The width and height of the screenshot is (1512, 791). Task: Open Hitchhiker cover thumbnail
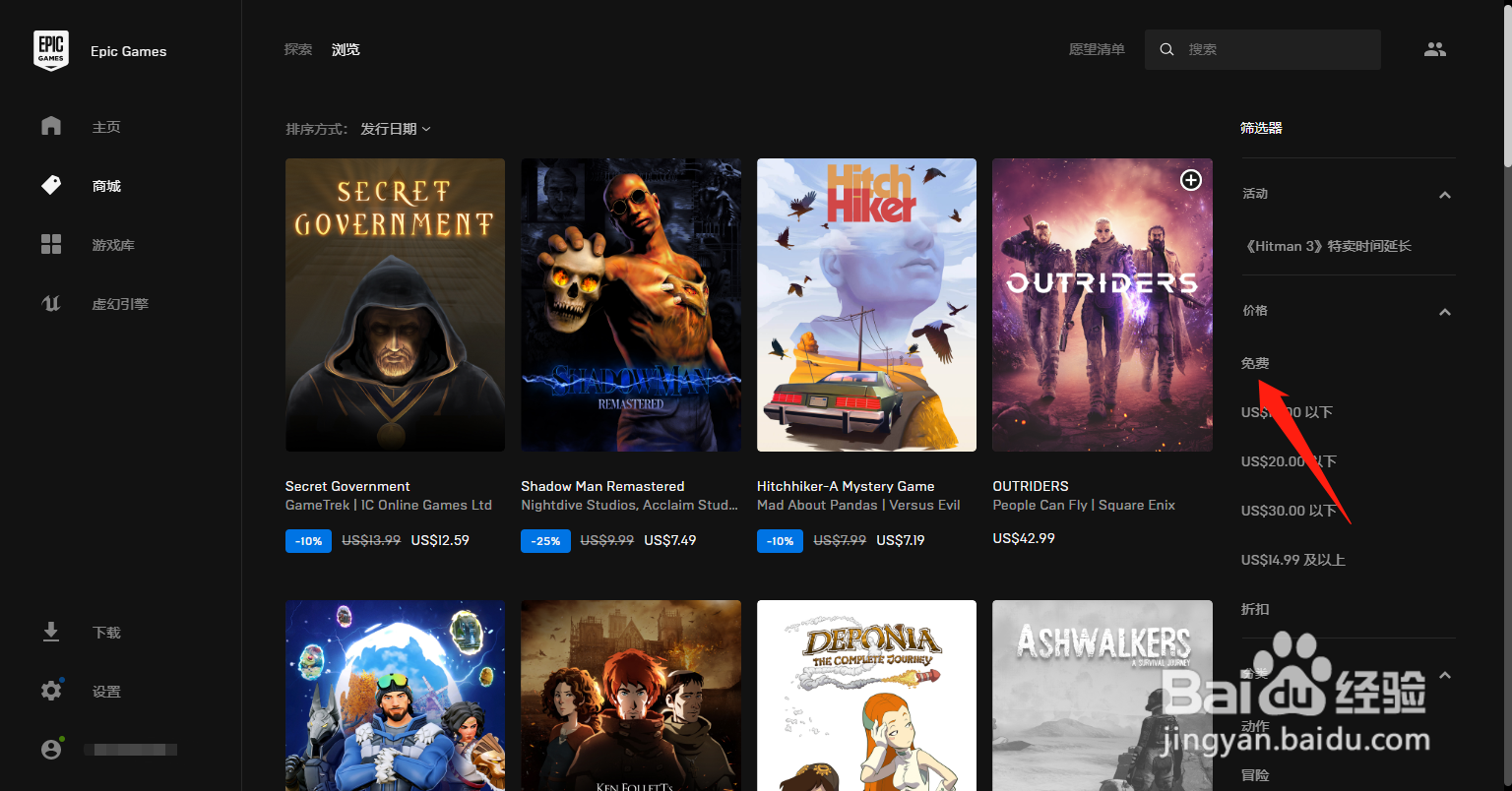point(866,305)
